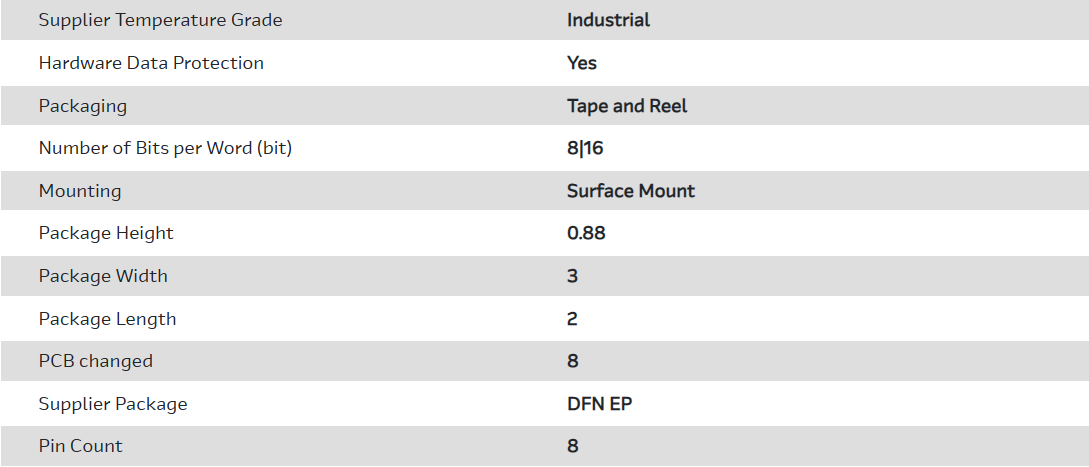Select the 0.88 height value
1089x467 pixels.
point(586,233)
